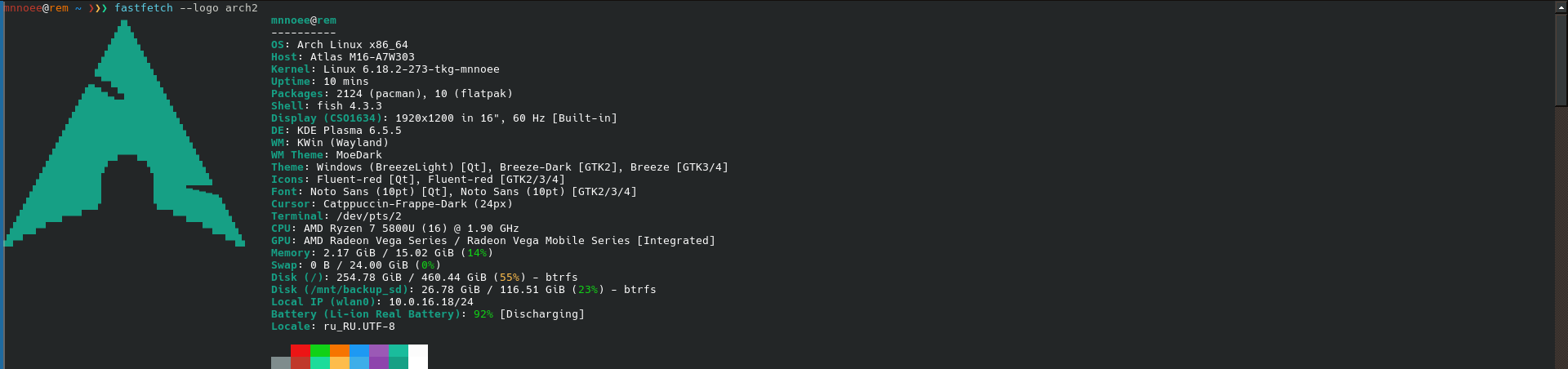Click the ru_RU.UTF-8 locale value
The image size is (1568, 369).
[x=359, y=327]
